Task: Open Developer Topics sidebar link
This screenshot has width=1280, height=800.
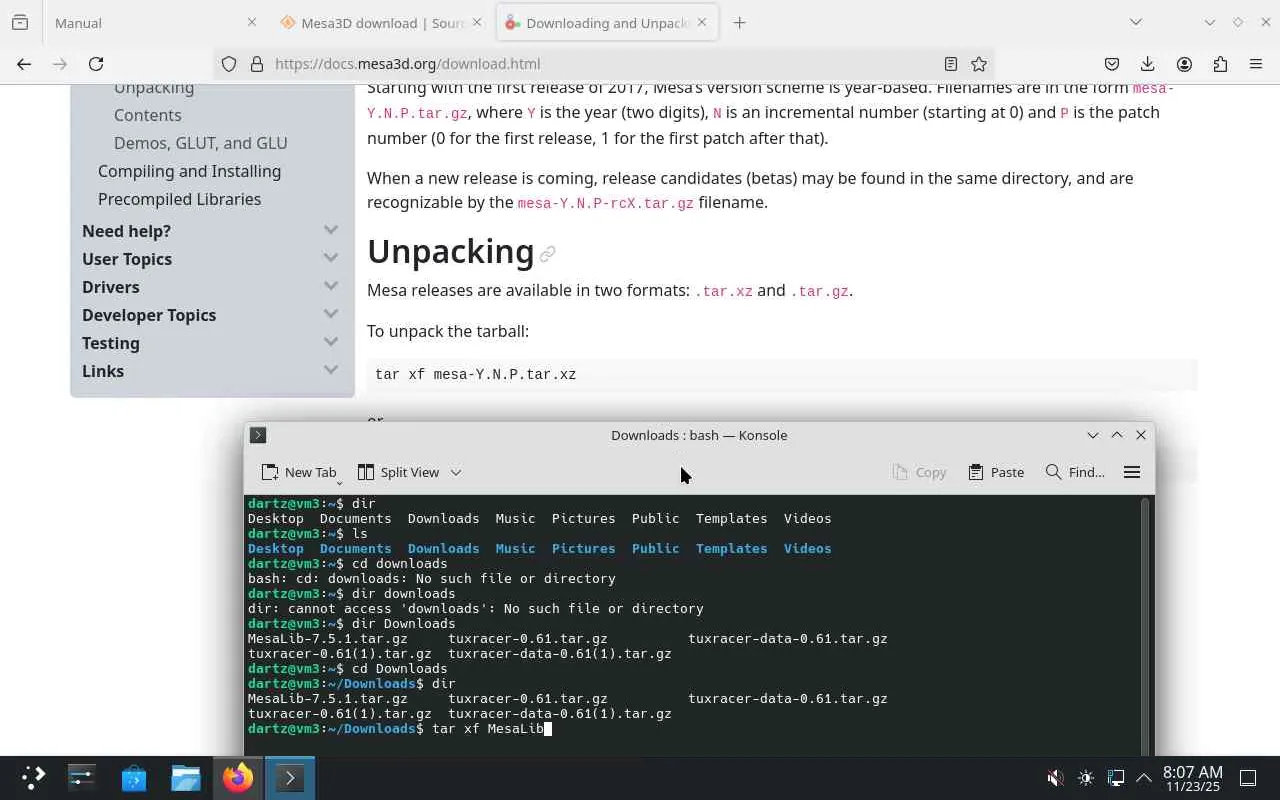Action: (149, 315)
